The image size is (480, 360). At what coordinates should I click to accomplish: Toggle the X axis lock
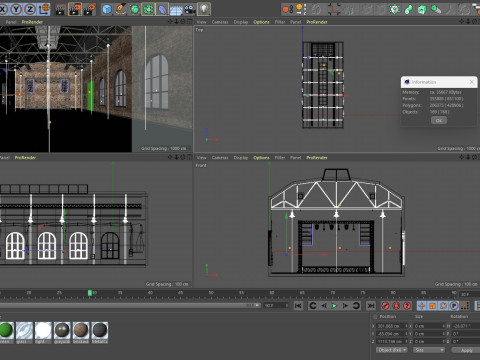tap(3, 9)
